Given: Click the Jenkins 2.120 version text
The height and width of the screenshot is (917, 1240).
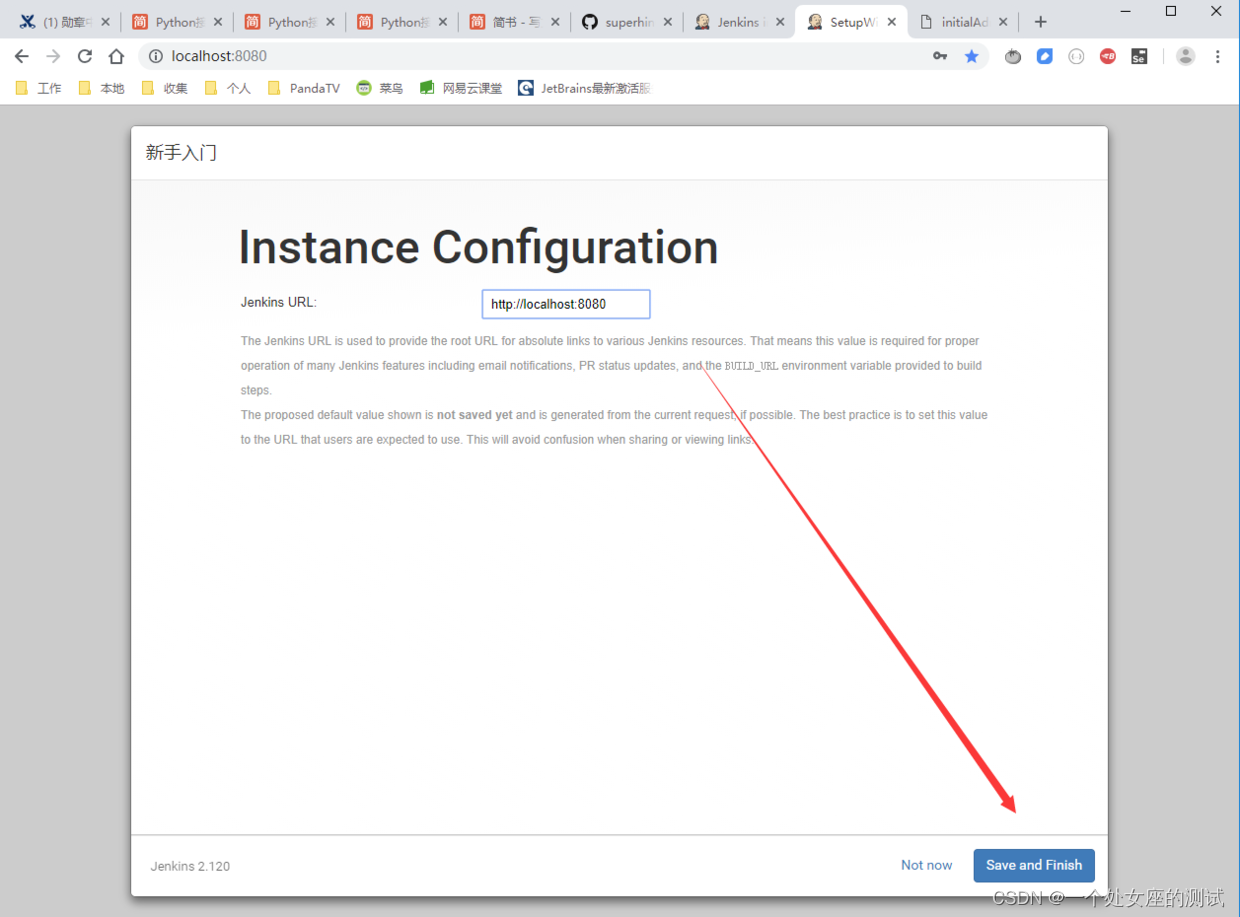Looking at the screenshot, I should [190, 866].
